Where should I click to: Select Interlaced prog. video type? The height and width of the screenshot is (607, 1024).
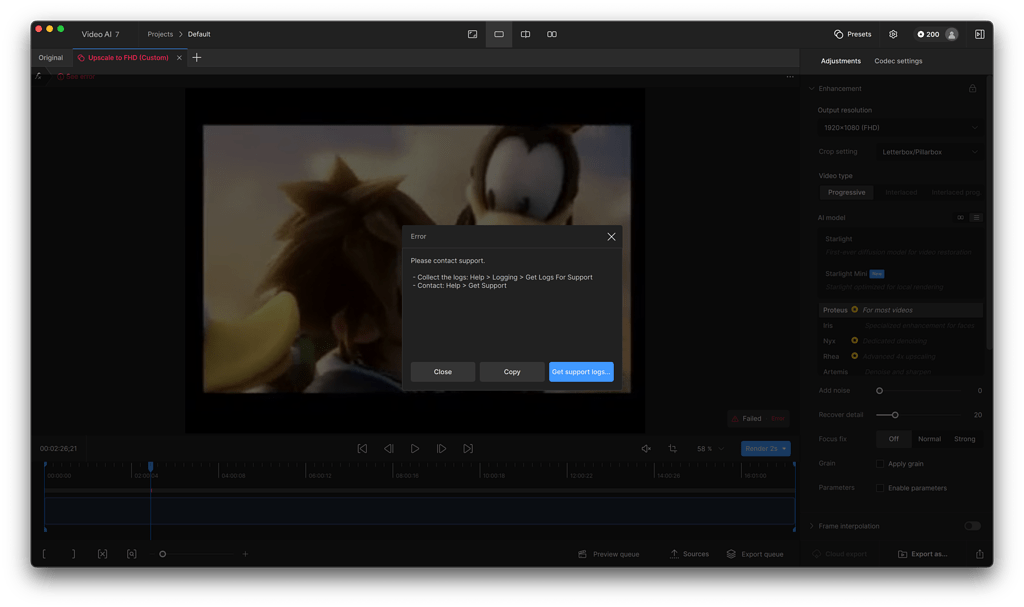pos(955,193)
